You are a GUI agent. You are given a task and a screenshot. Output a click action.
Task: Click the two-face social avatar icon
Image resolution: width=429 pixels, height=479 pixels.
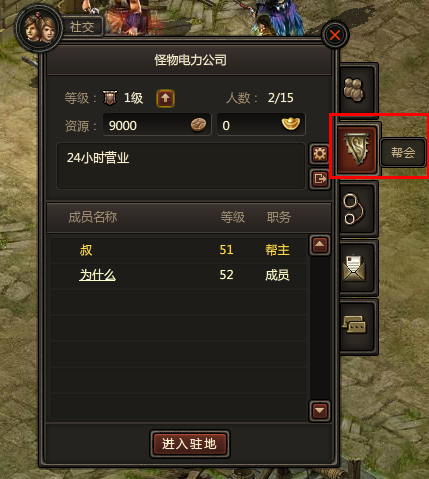[39, 28]
